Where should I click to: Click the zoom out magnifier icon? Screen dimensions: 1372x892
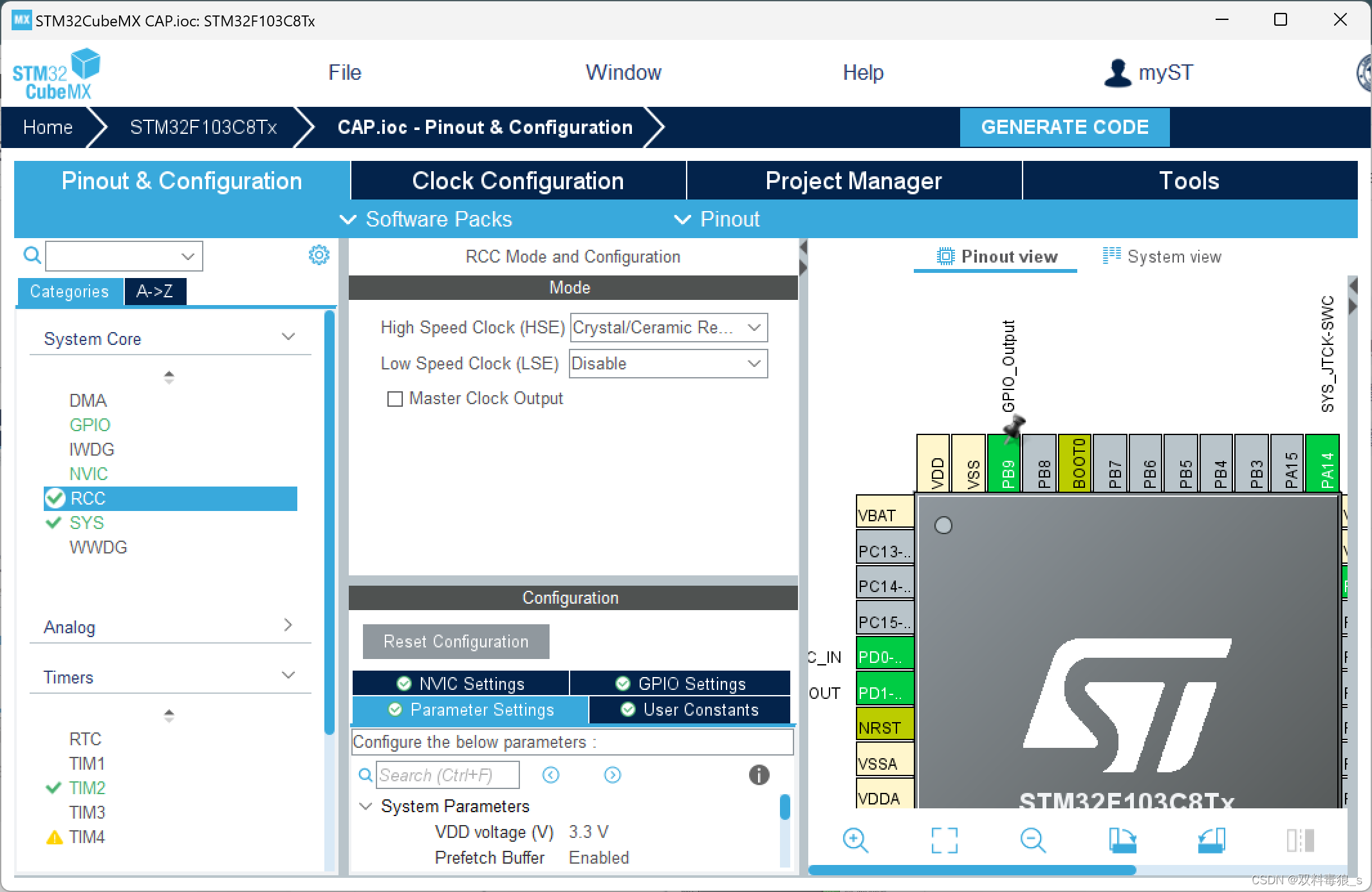tap(1033, 840)
